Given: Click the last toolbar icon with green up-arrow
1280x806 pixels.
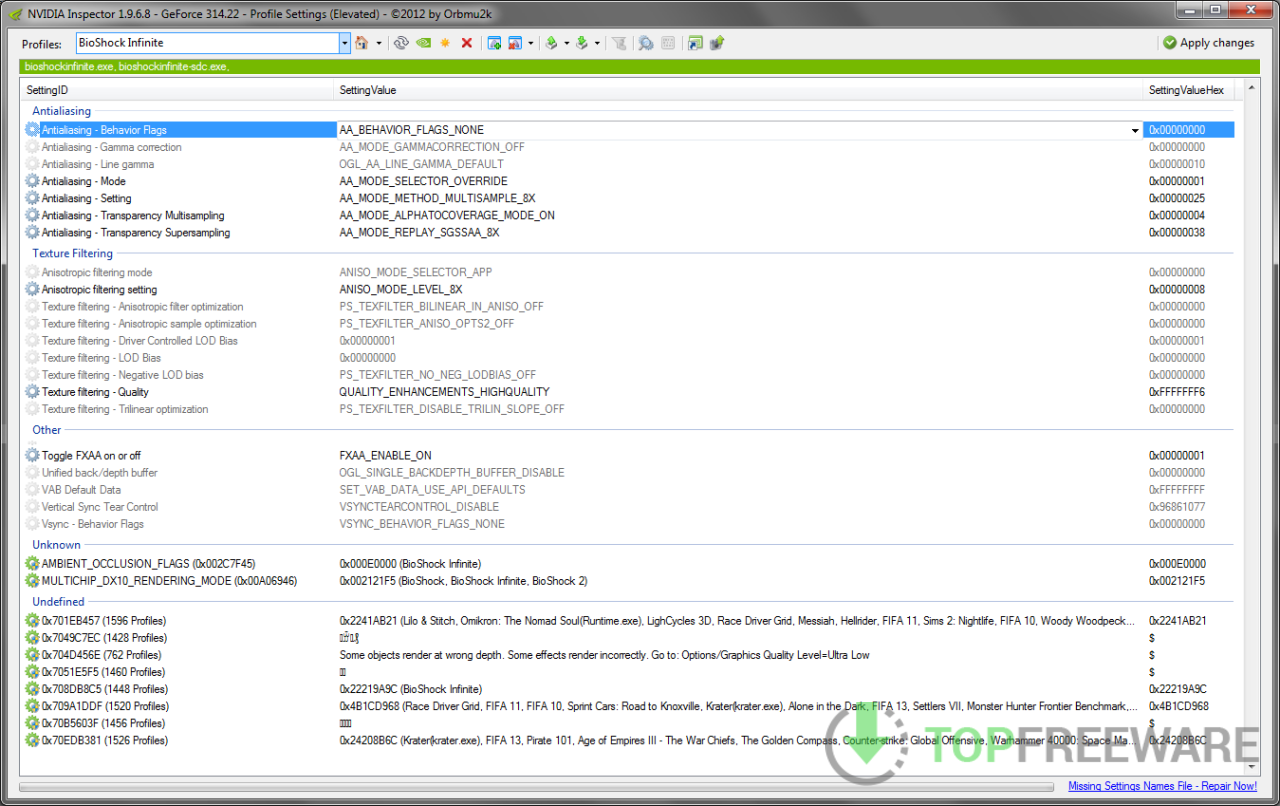Looking at the screenshot, I should (717, 43).
